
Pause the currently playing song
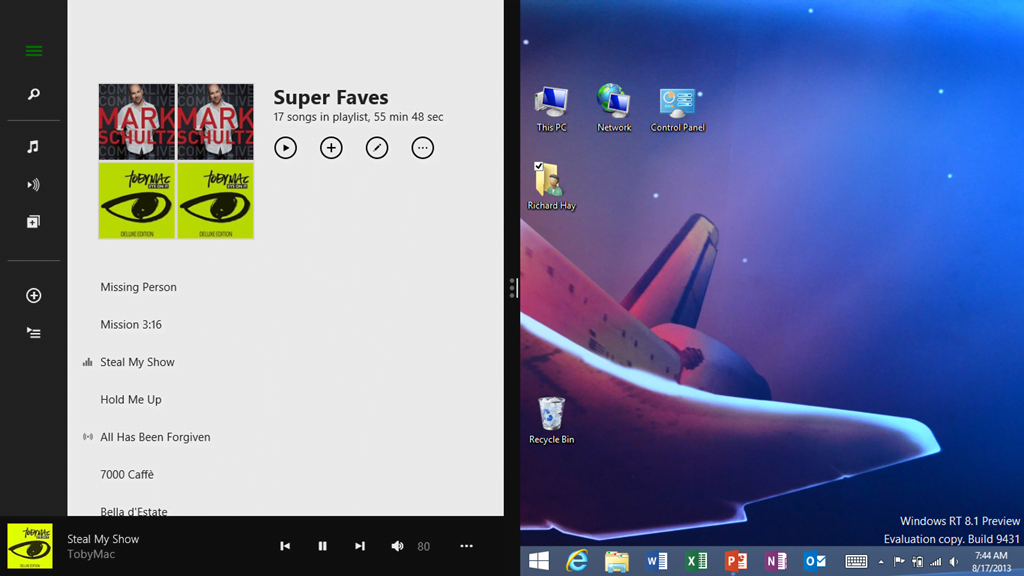[322, 546]
